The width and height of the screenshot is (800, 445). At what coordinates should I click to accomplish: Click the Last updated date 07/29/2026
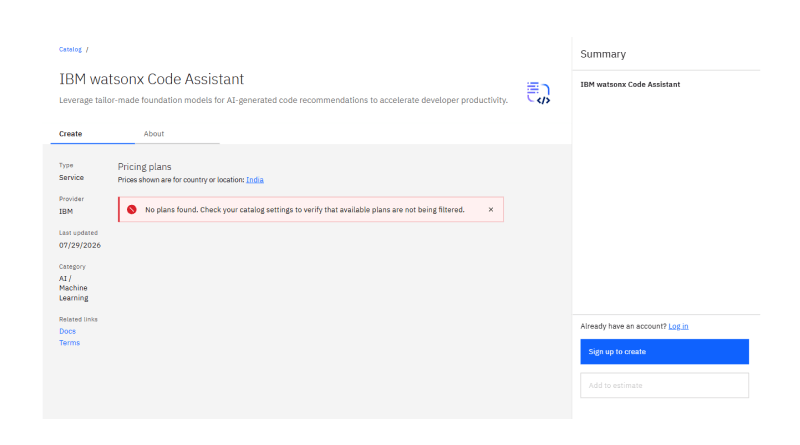[80, 245]
